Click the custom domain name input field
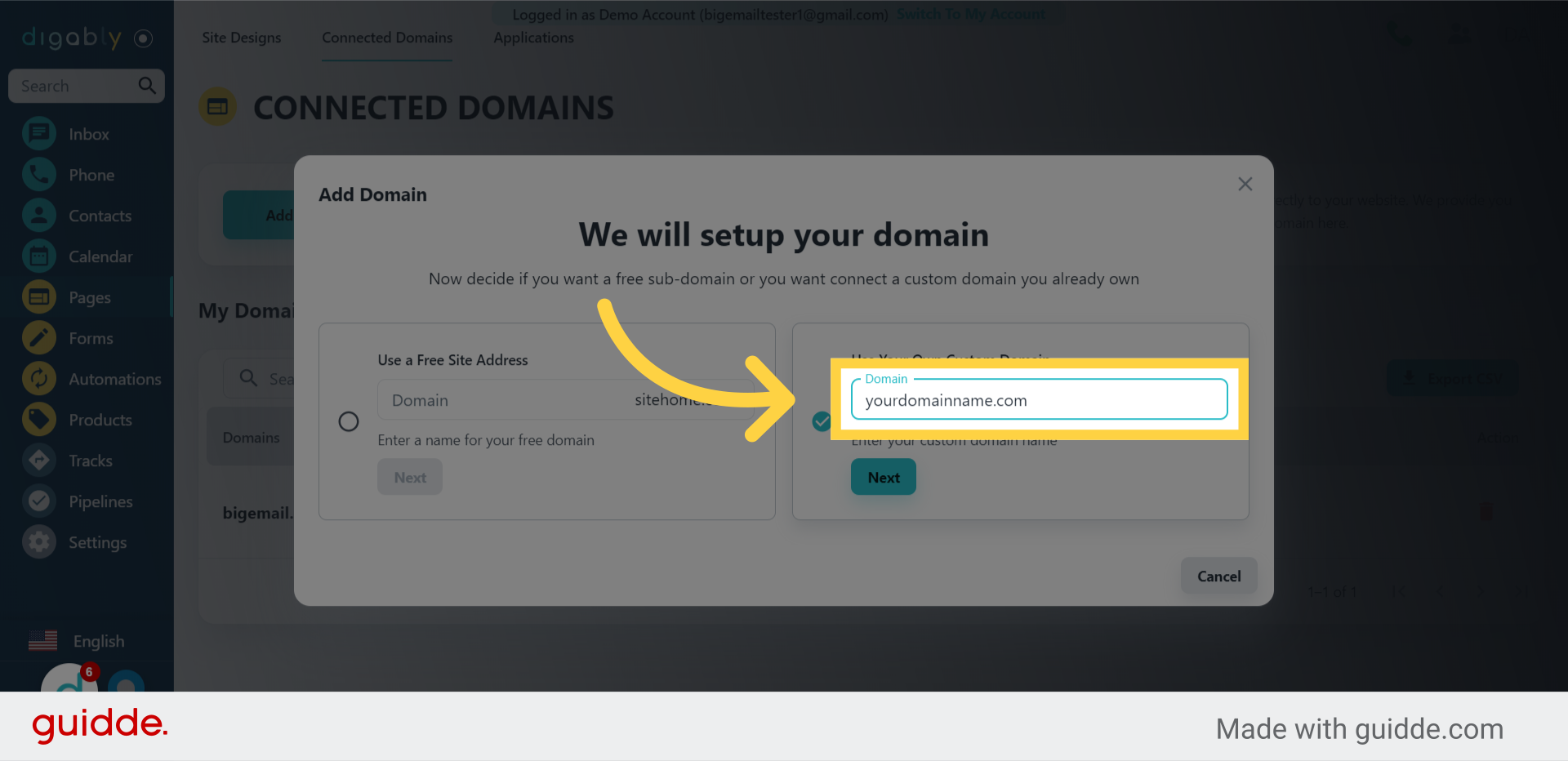Image resolution: width=1568 pixels, height=761 pixels. pos(1039,400)
